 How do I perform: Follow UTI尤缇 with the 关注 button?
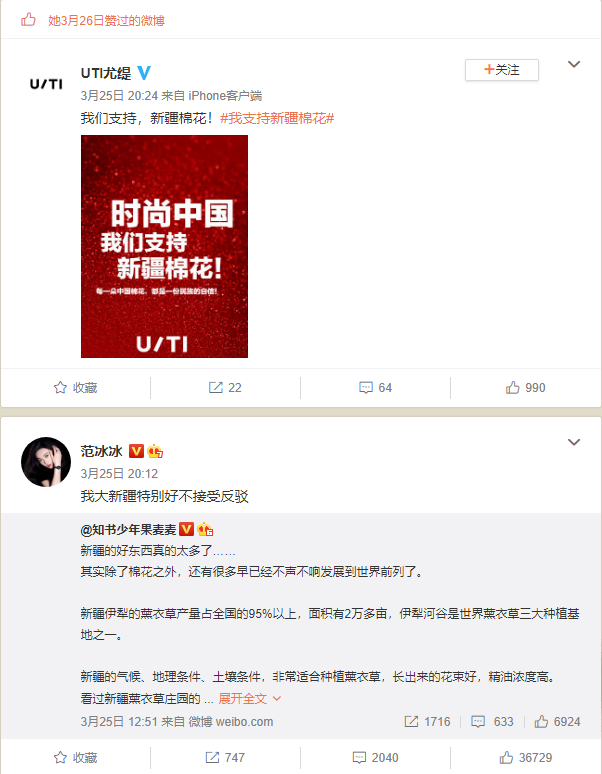tap(502, 70)
